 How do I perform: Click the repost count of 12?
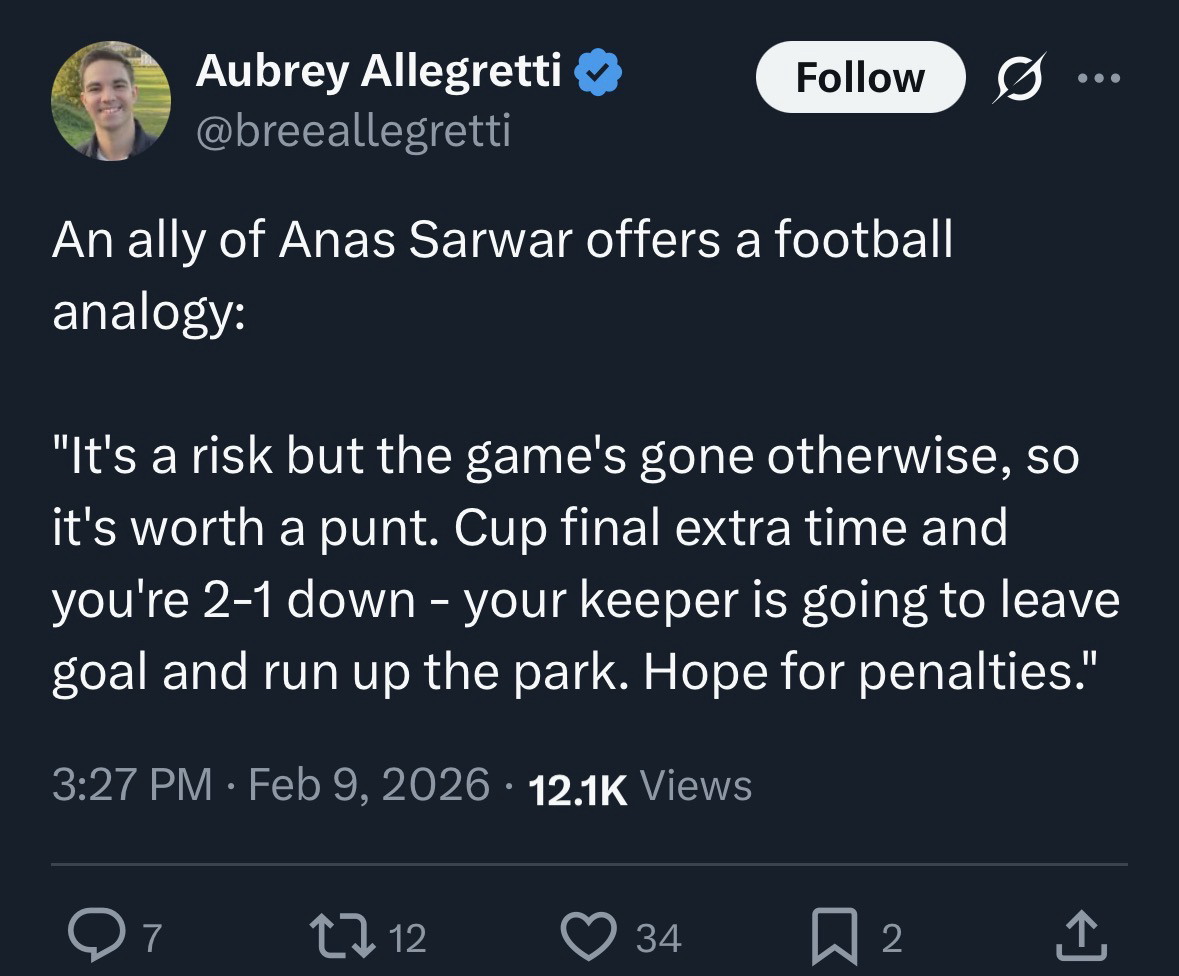click(406, 938)
